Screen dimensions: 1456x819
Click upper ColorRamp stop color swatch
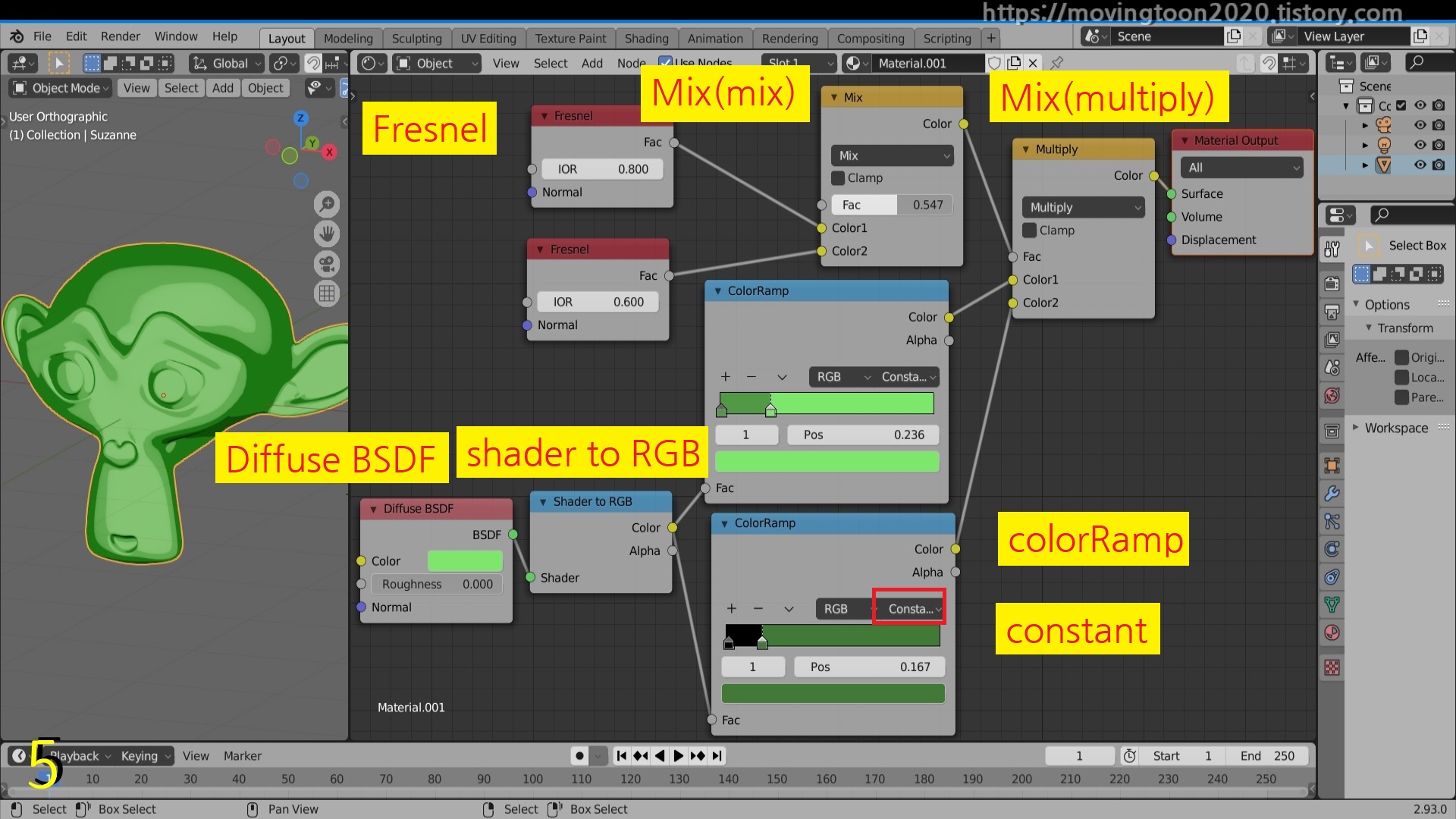[x=827, y=462]
